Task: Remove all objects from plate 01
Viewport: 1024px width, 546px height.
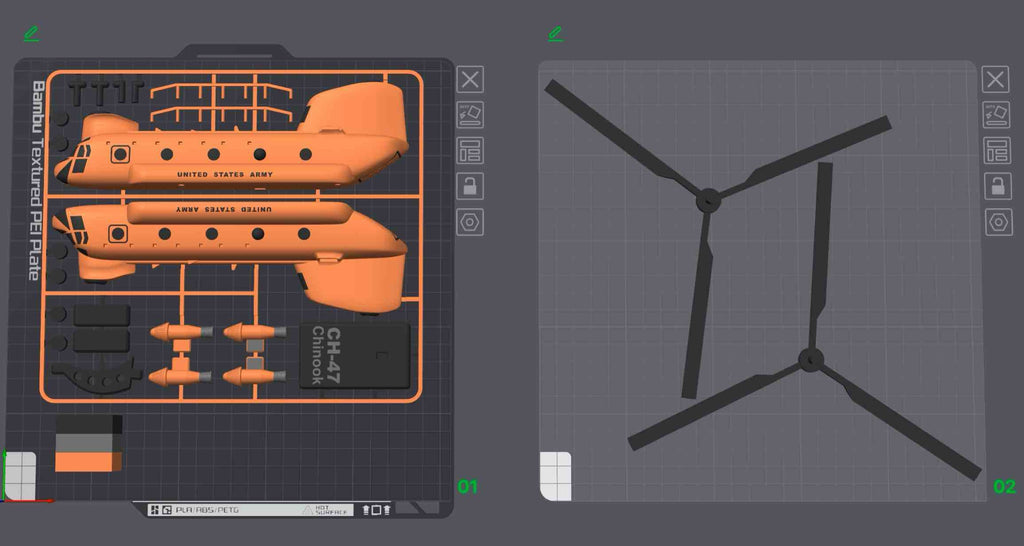Action: coord(470,80)
